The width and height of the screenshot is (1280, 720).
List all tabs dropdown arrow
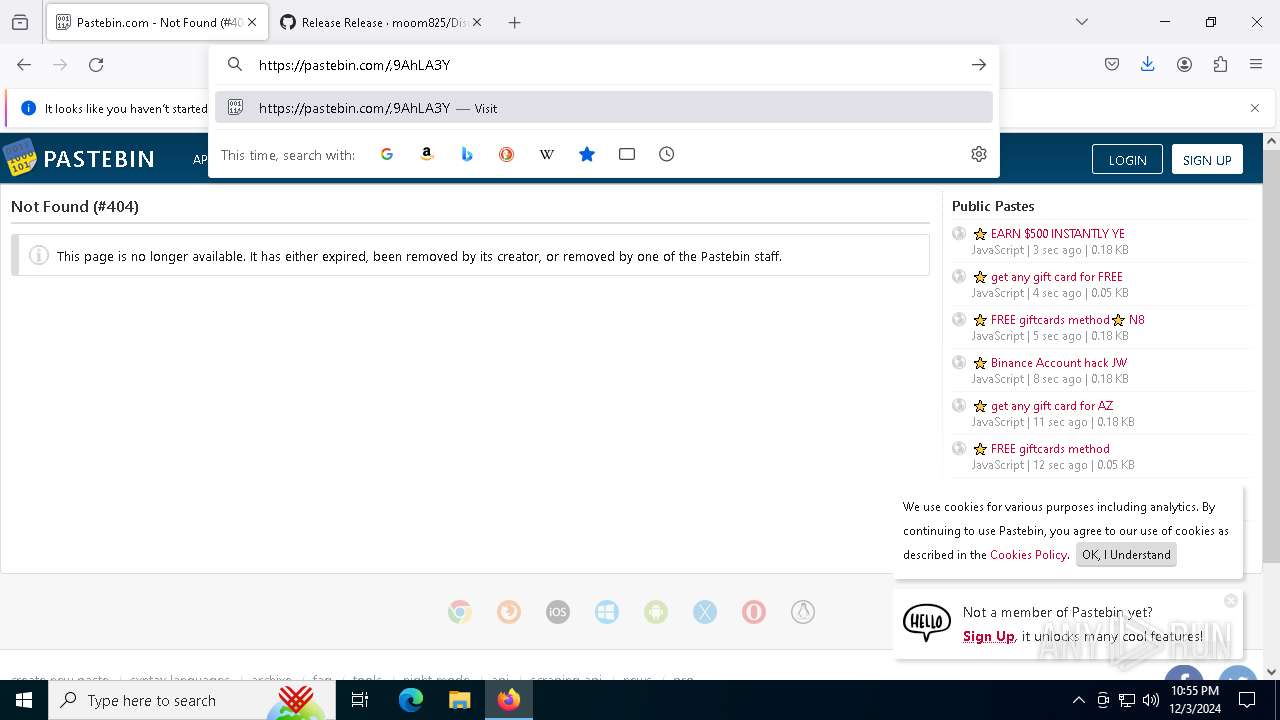(1082, 22)
